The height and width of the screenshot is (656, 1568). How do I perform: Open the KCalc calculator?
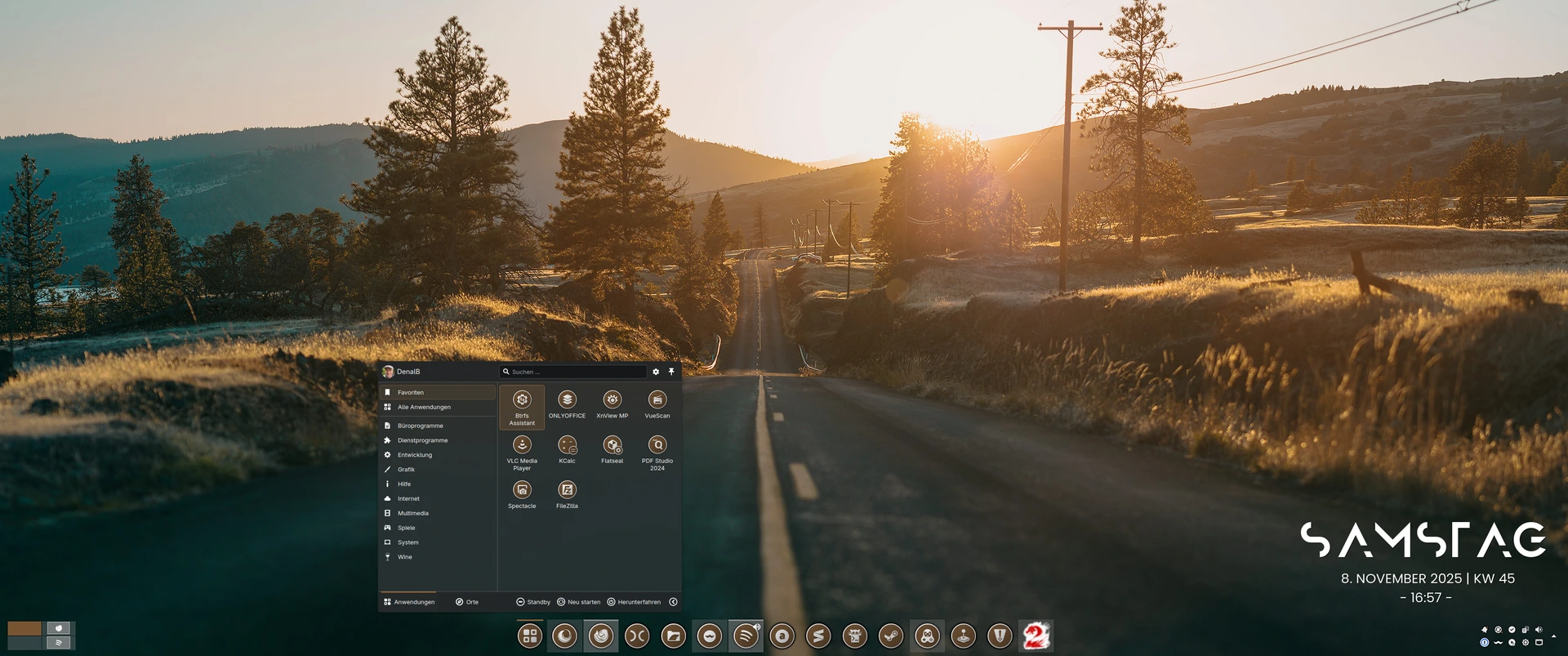coord(567,448)
